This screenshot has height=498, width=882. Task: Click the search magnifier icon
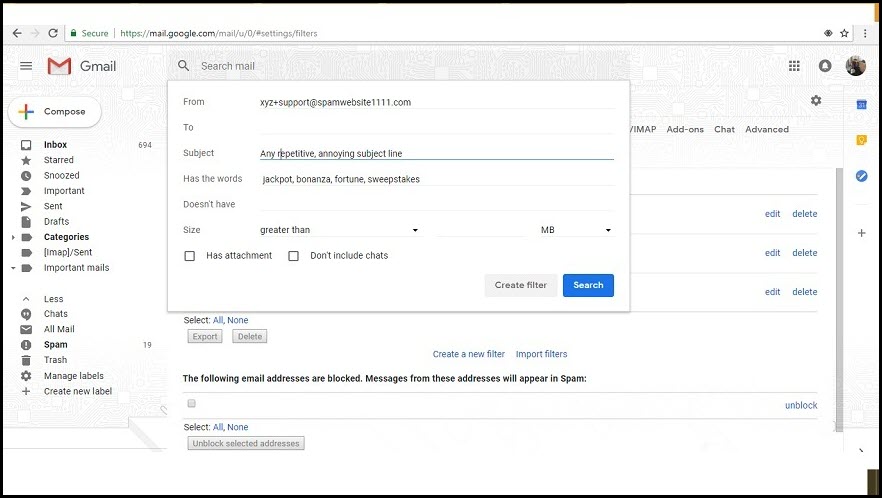(x=183, y=66)
